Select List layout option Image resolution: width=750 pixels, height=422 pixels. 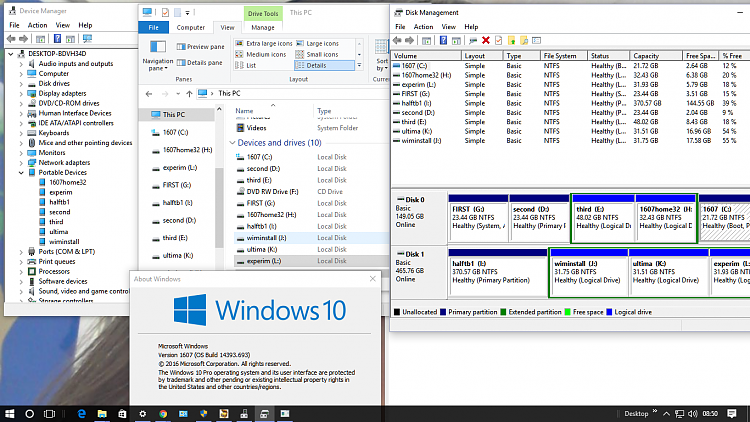246,66
